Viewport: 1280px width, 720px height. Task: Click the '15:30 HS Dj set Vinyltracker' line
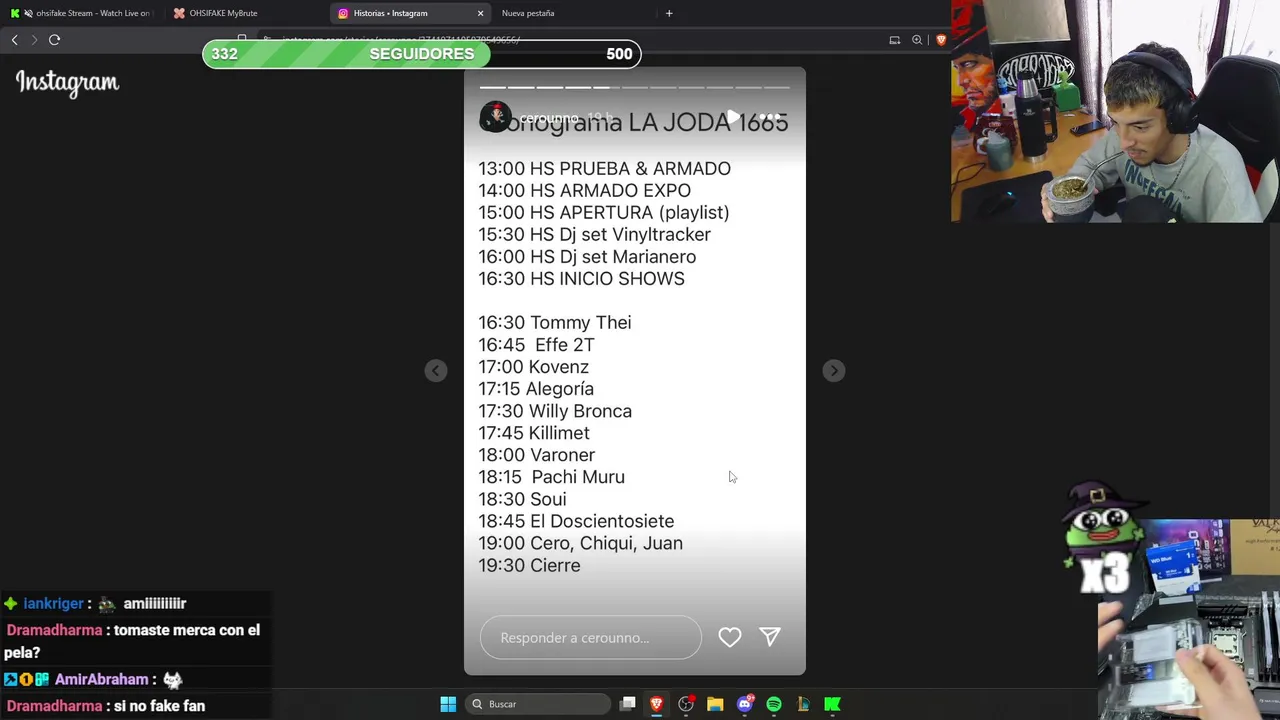pos(594,235)
